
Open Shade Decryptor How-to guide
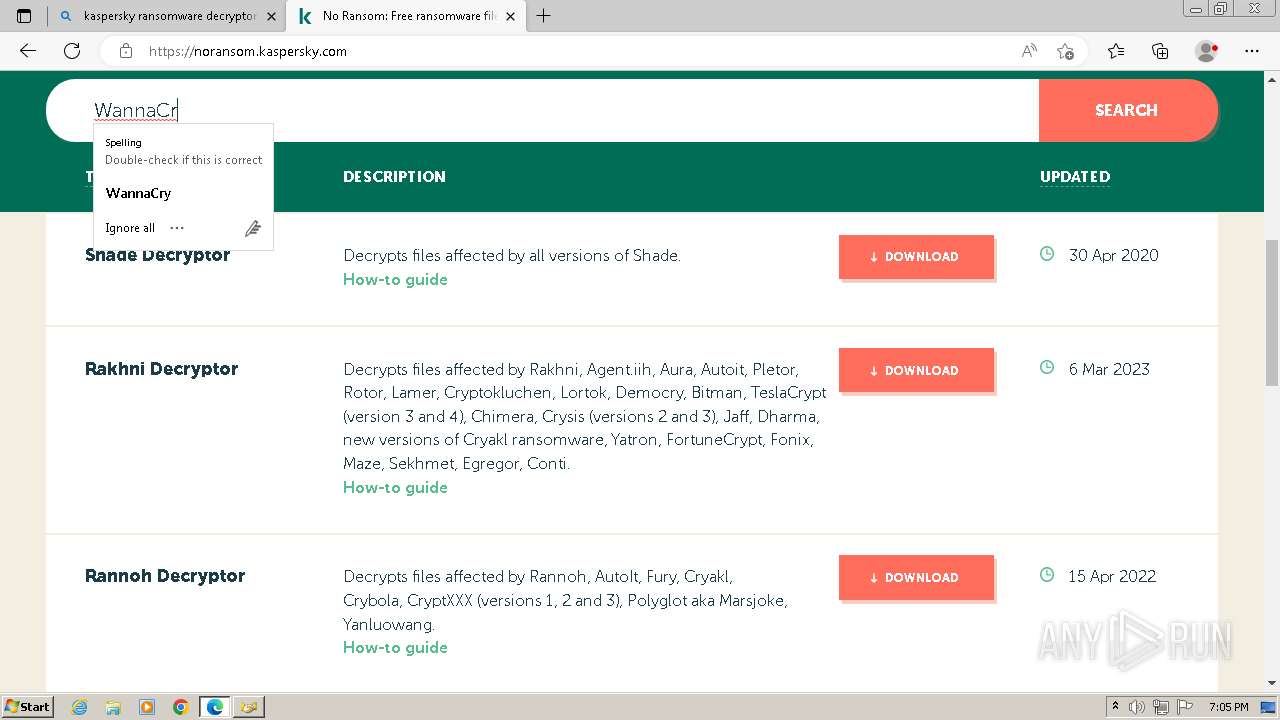click(395, 279)
